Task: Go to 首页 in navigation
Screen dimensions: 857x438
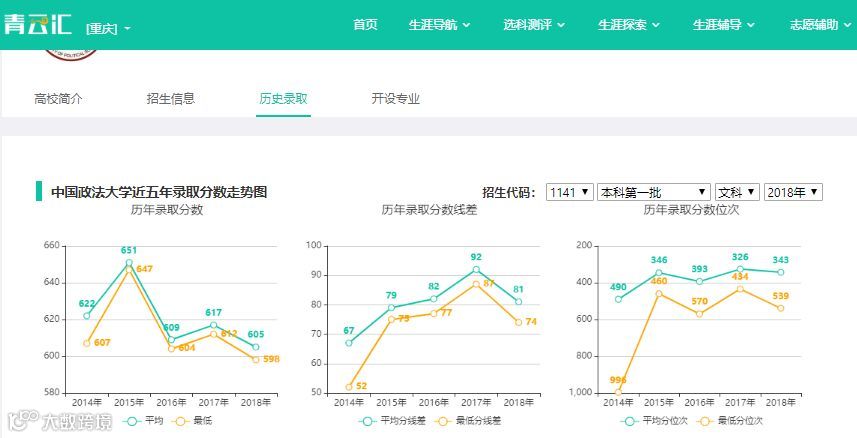Action: click(x=365, y=25)
